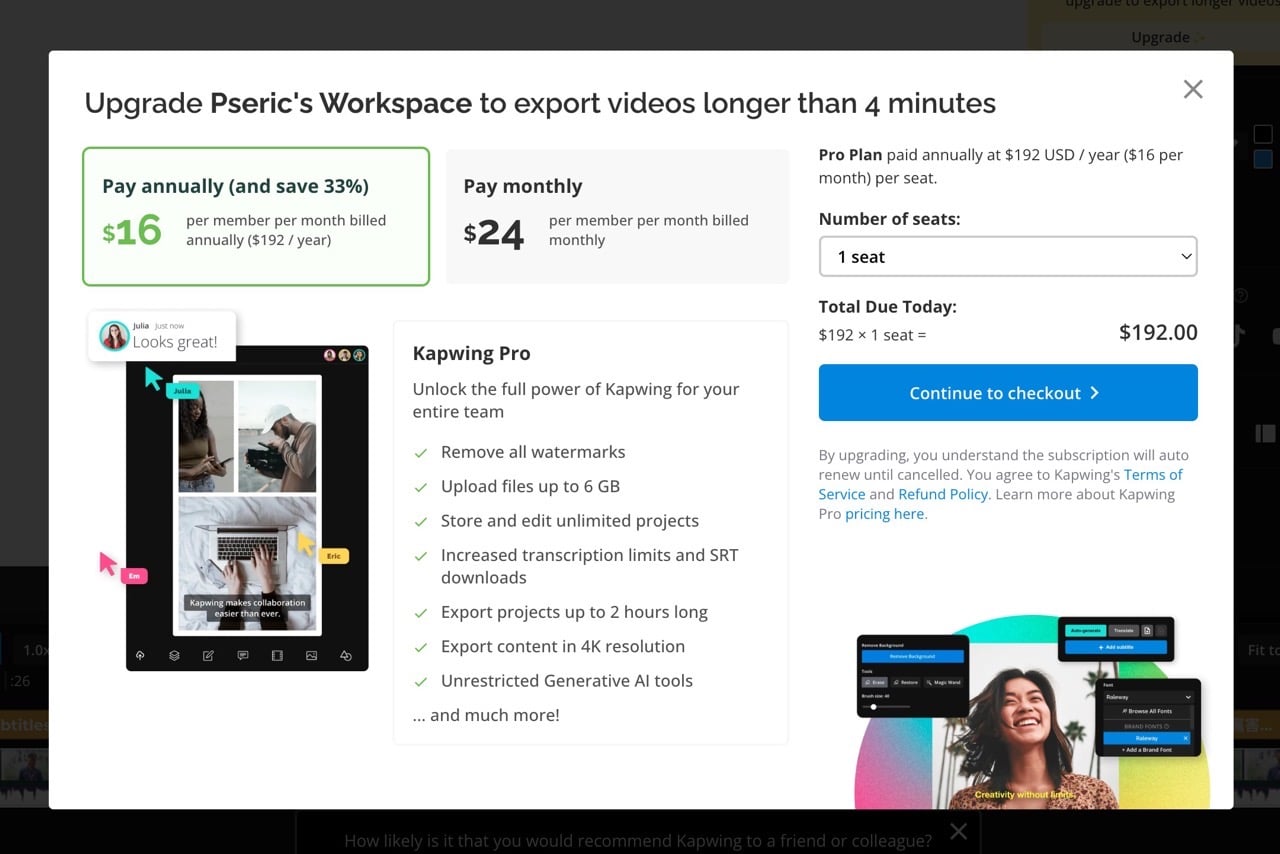The image size is (1280, 854).
Task: Click the $192.00 total amount
Action: tap(1158, 333)
